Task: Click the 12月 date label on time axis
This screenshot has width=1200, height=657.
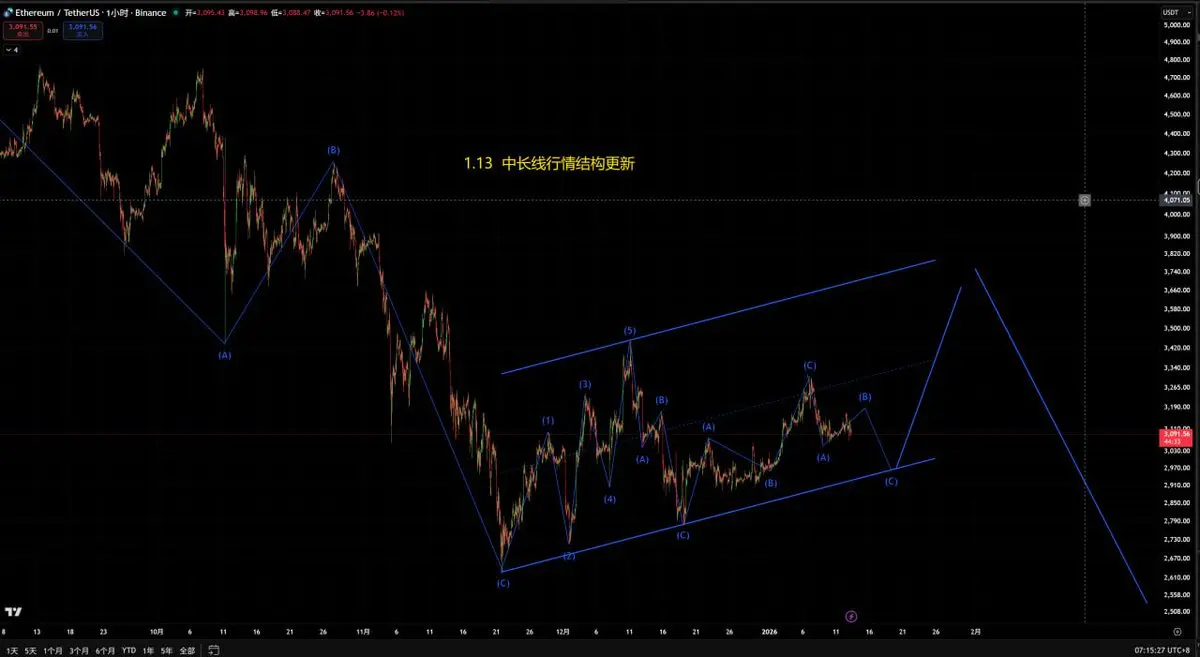Action: pos(563,632)
